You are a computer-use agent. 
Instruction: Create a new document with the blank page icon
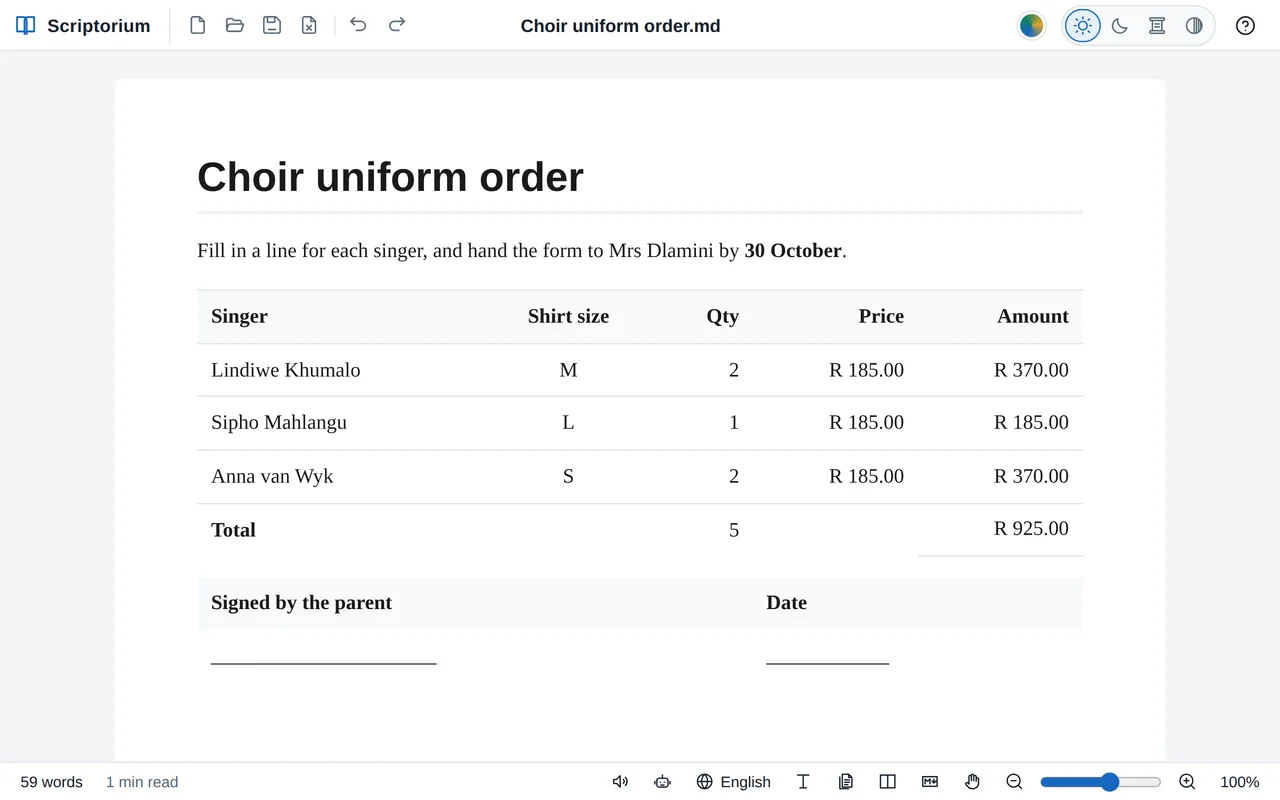(198, 25)
